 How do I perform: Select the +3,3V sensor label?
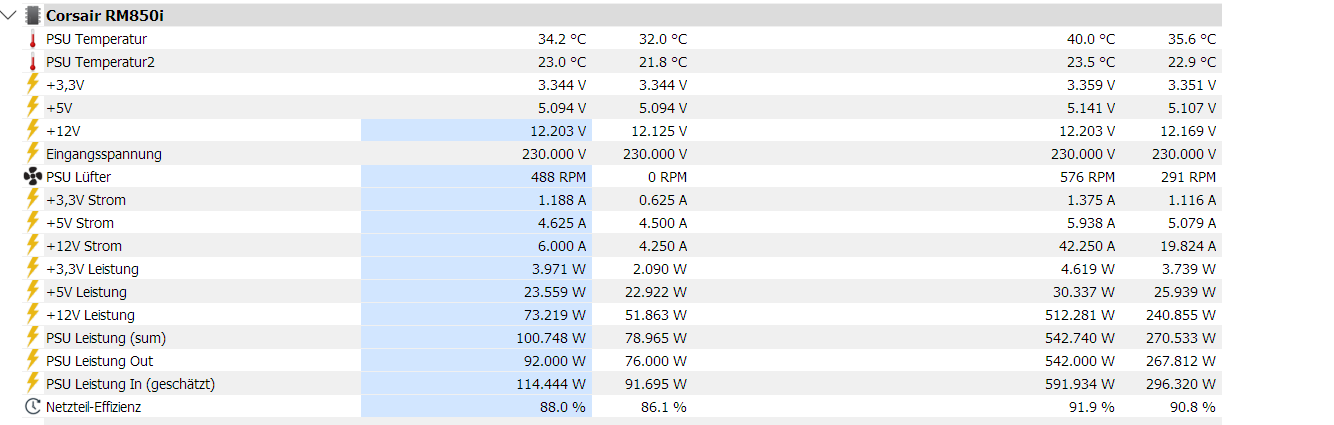point(65,85)
